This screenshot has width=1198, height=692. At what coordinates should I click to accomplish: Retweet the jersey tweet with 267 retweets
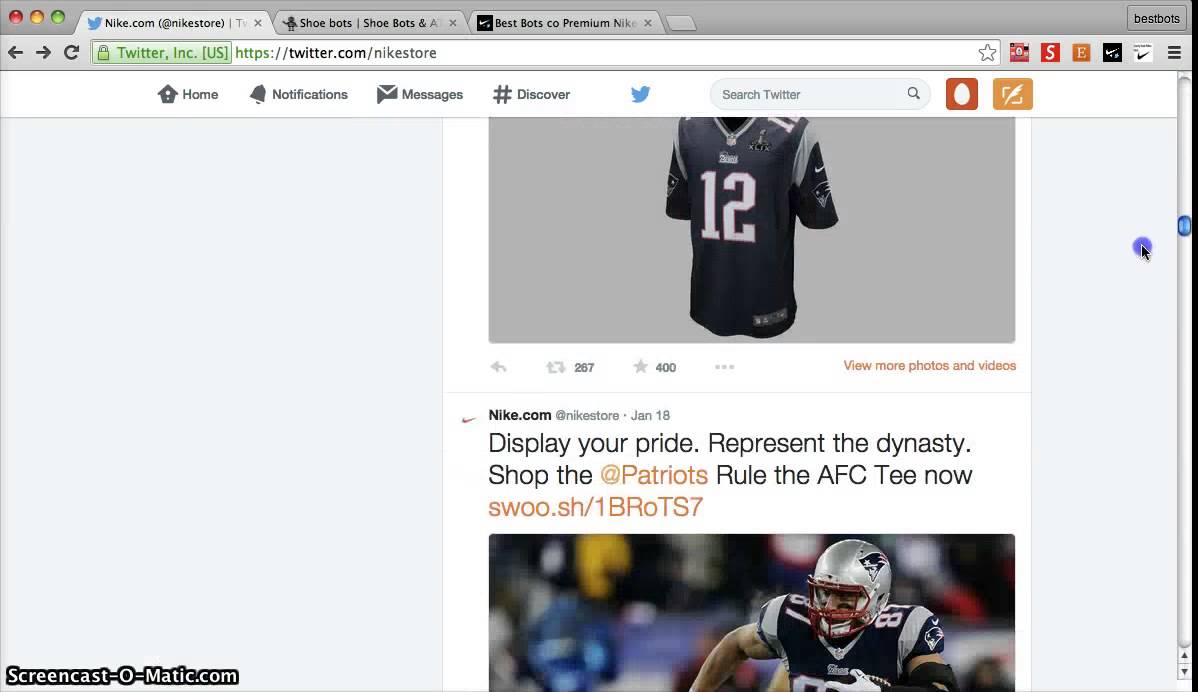555,367
